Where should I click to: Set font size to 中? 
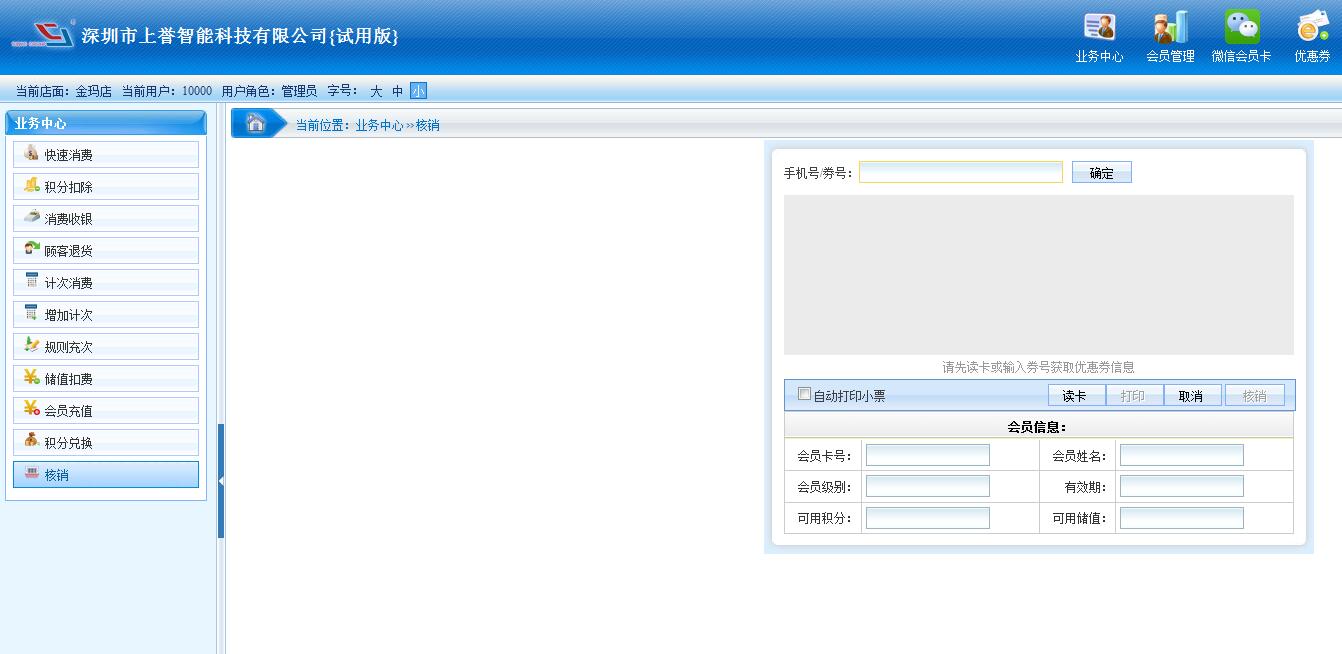(397, 91)
